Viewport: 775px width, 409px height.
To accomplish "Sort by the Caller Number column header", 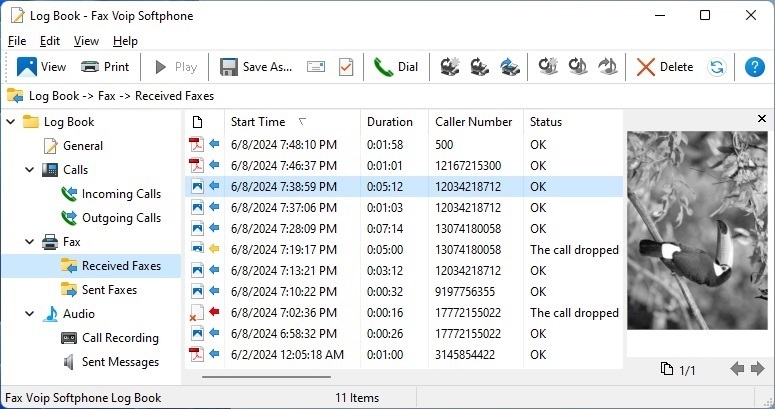I will (x=475, y=122).
